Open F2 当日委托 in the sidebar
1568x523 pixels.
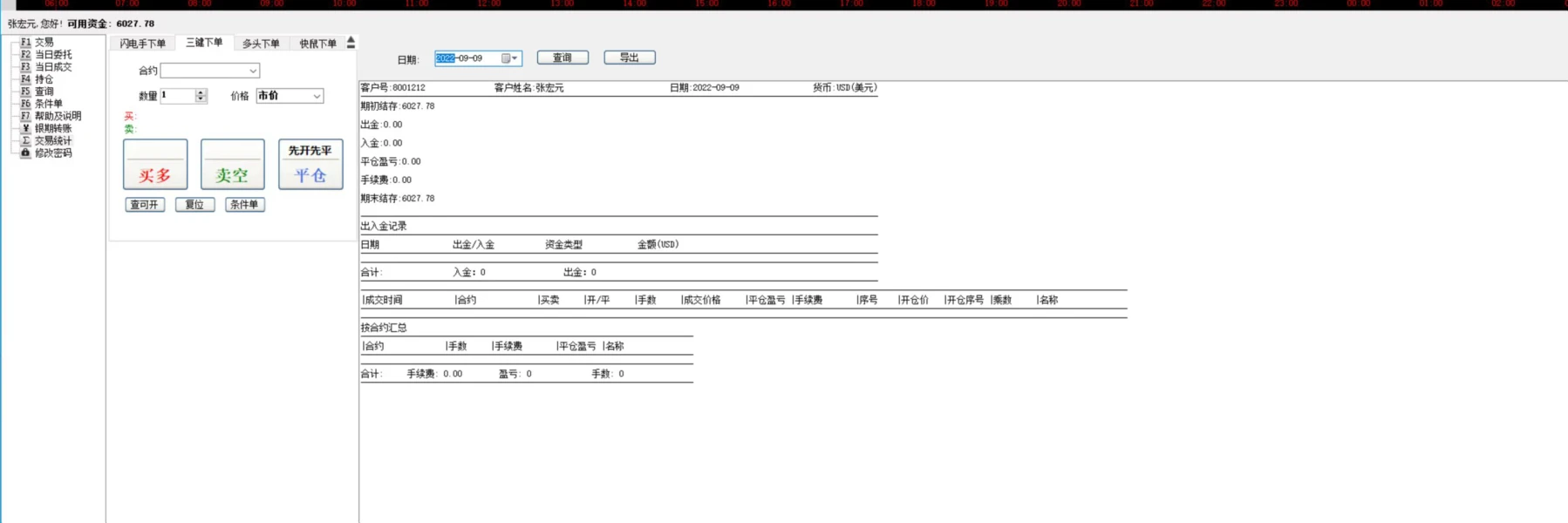[46, 54]
